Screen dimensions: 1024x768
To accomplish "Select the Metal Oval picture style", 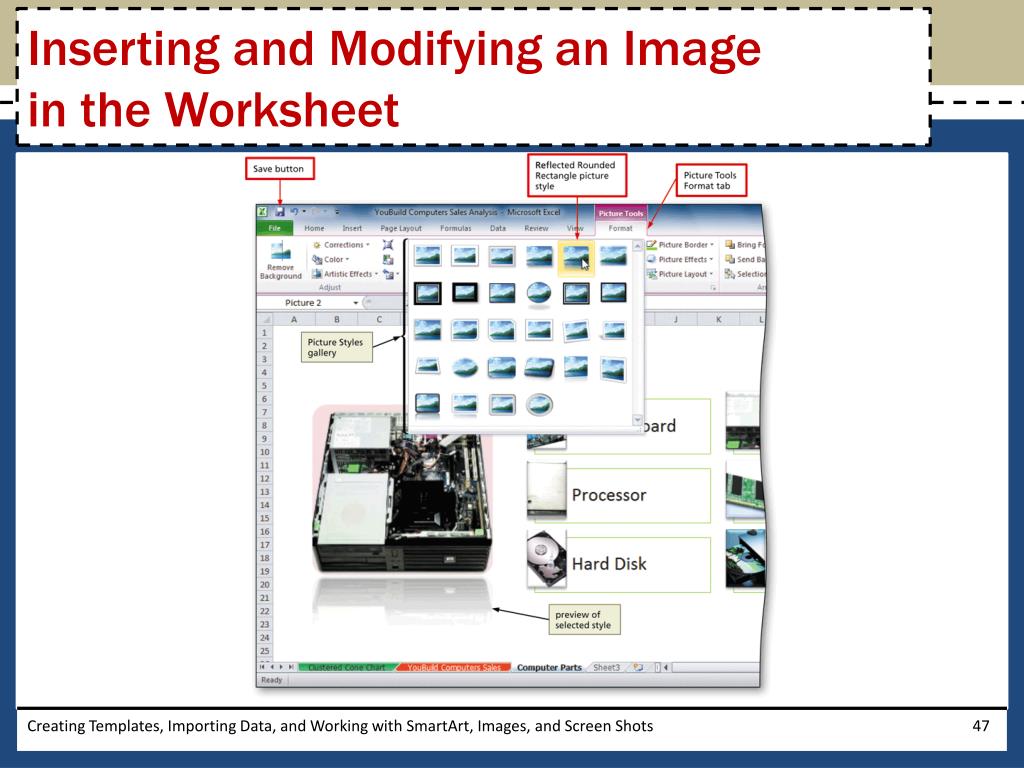I will click(x=539, y=405).
